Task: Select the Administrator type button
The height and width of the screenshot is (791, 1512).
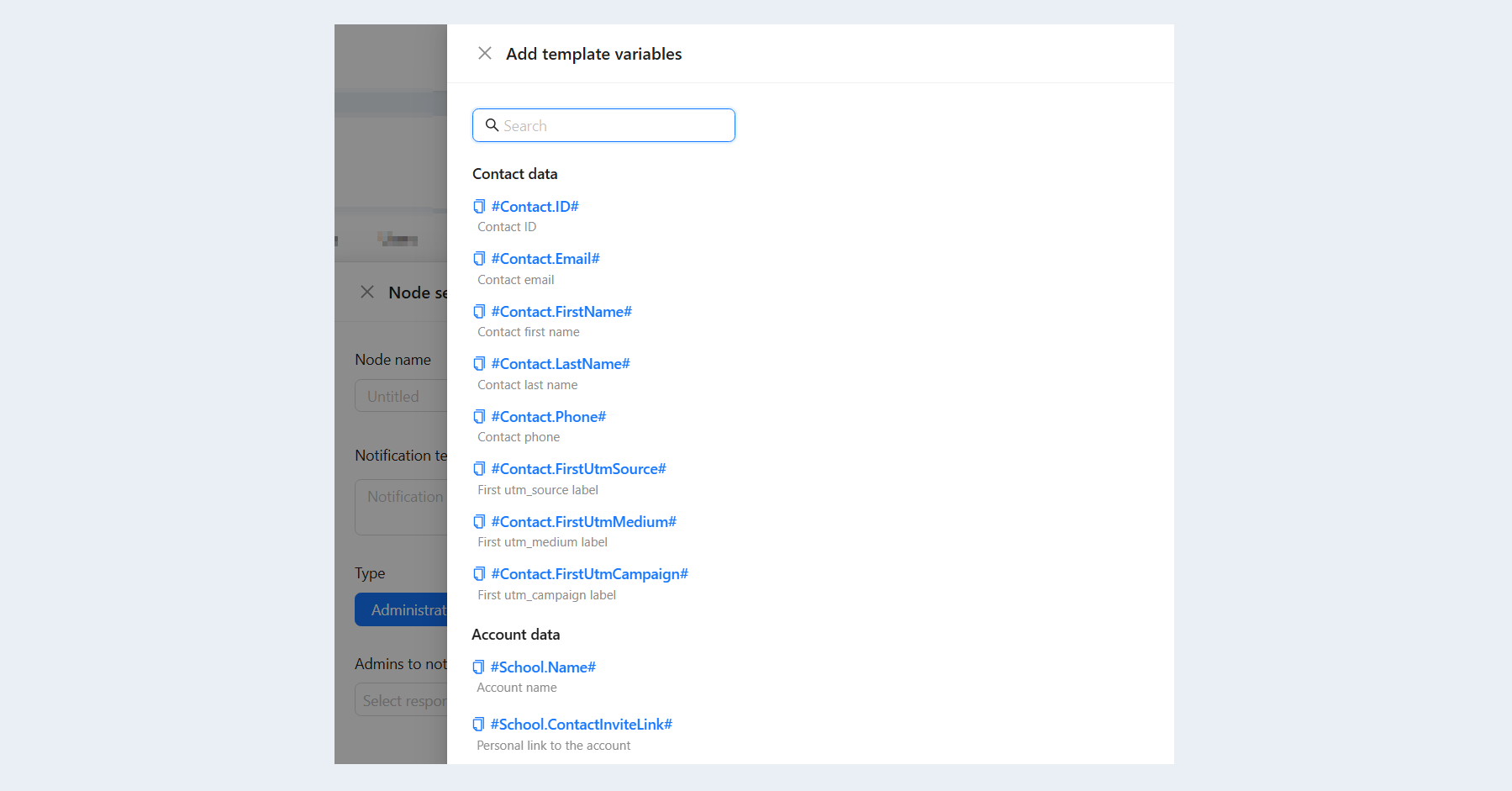Action: click(402, 609)
